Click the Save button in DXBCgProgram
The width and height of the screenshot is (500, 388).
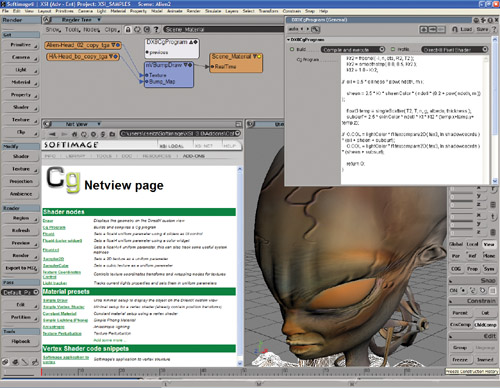pyautogui.click(x=482, y=29)
